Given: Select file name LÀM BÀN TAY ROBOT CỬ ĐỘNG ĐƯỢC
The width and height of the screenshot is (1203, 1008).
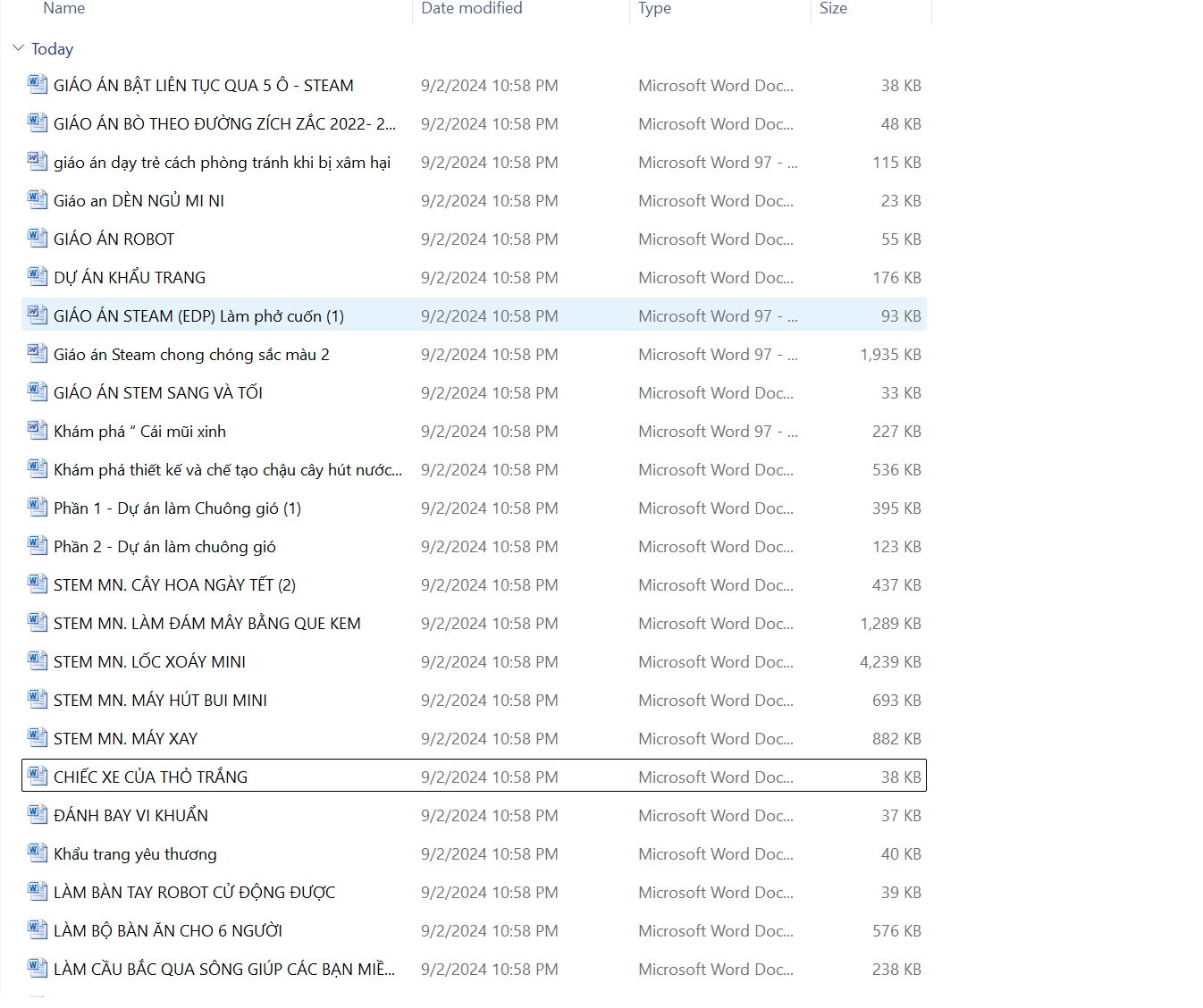Looking at the screenshot, I should 194,893.
